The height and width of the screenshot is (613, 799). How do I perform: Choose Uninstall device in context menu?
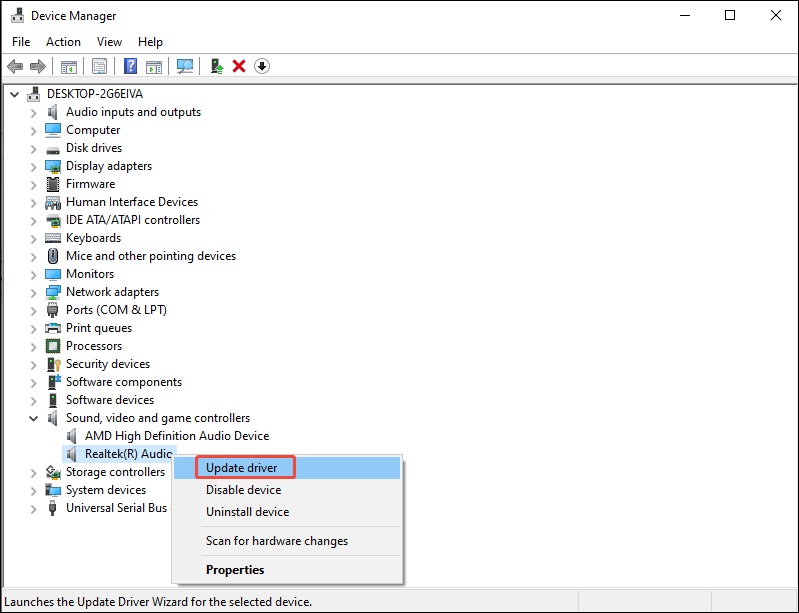[x=287, y=512]
